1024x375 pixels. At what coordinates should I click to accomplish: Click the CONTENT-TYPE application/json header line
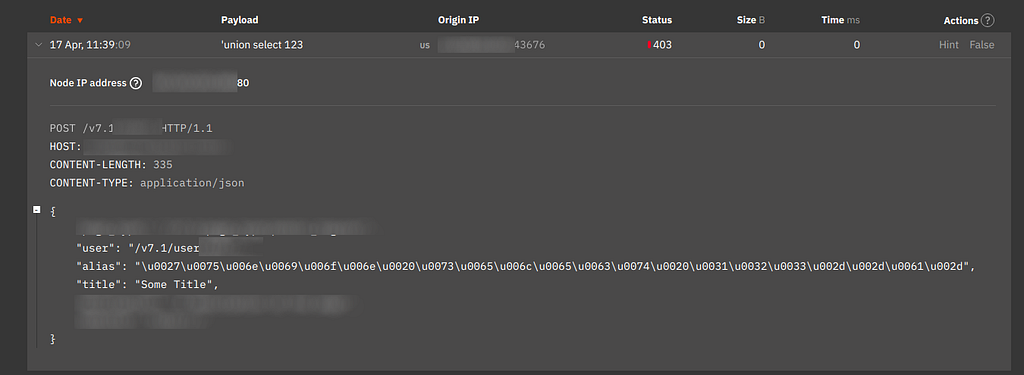point(147,184)
